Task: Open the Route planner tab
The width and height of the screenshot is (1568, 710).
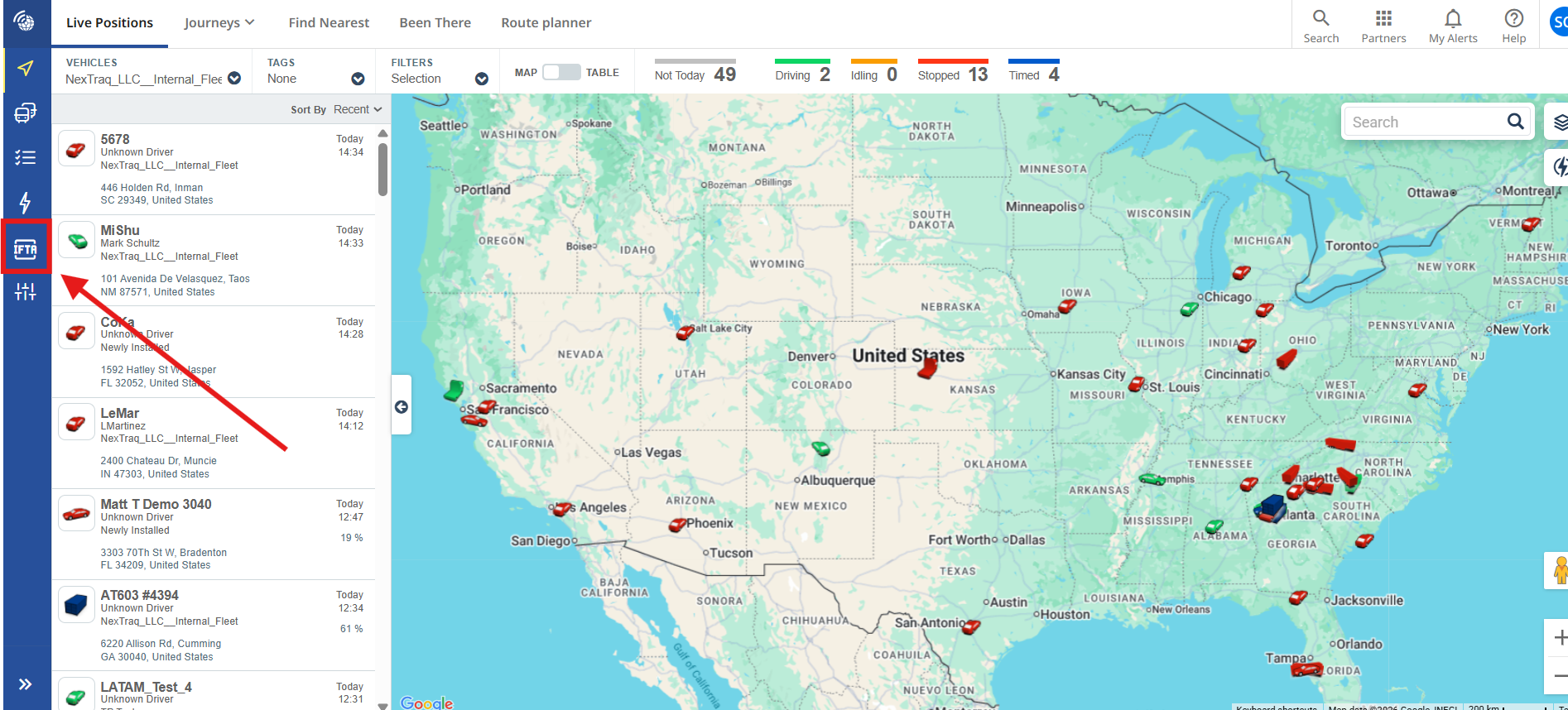Action: (x=546, y=22)
